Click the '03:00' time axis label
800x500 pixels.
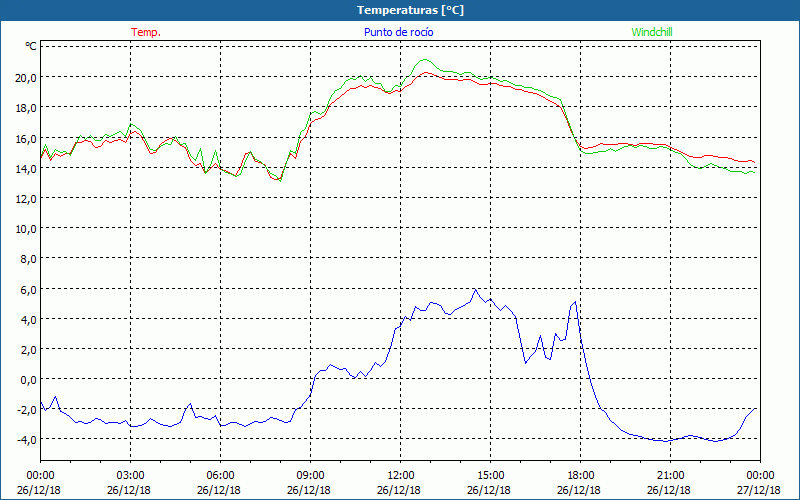point(131,476)
